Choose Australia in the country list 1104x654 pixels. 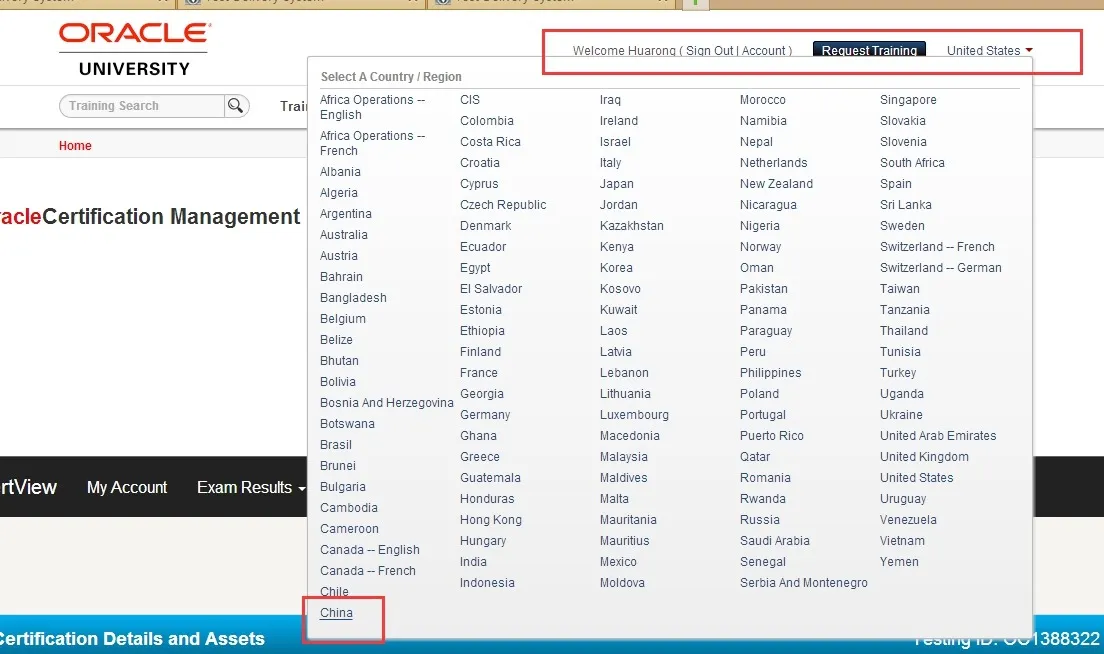pos(344,234)
